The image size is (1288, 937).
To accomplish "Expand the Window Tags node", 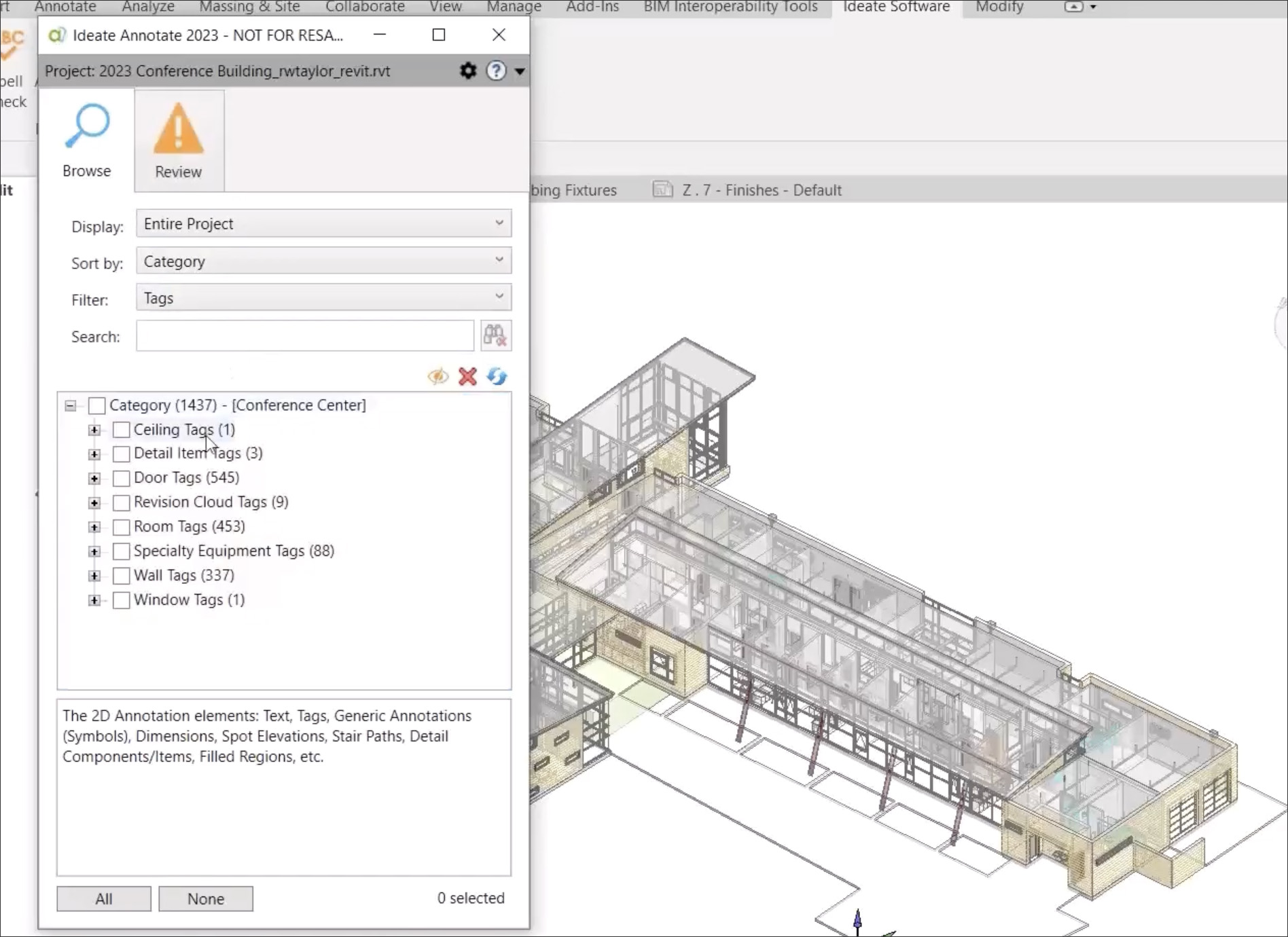I will coord(94,600).
